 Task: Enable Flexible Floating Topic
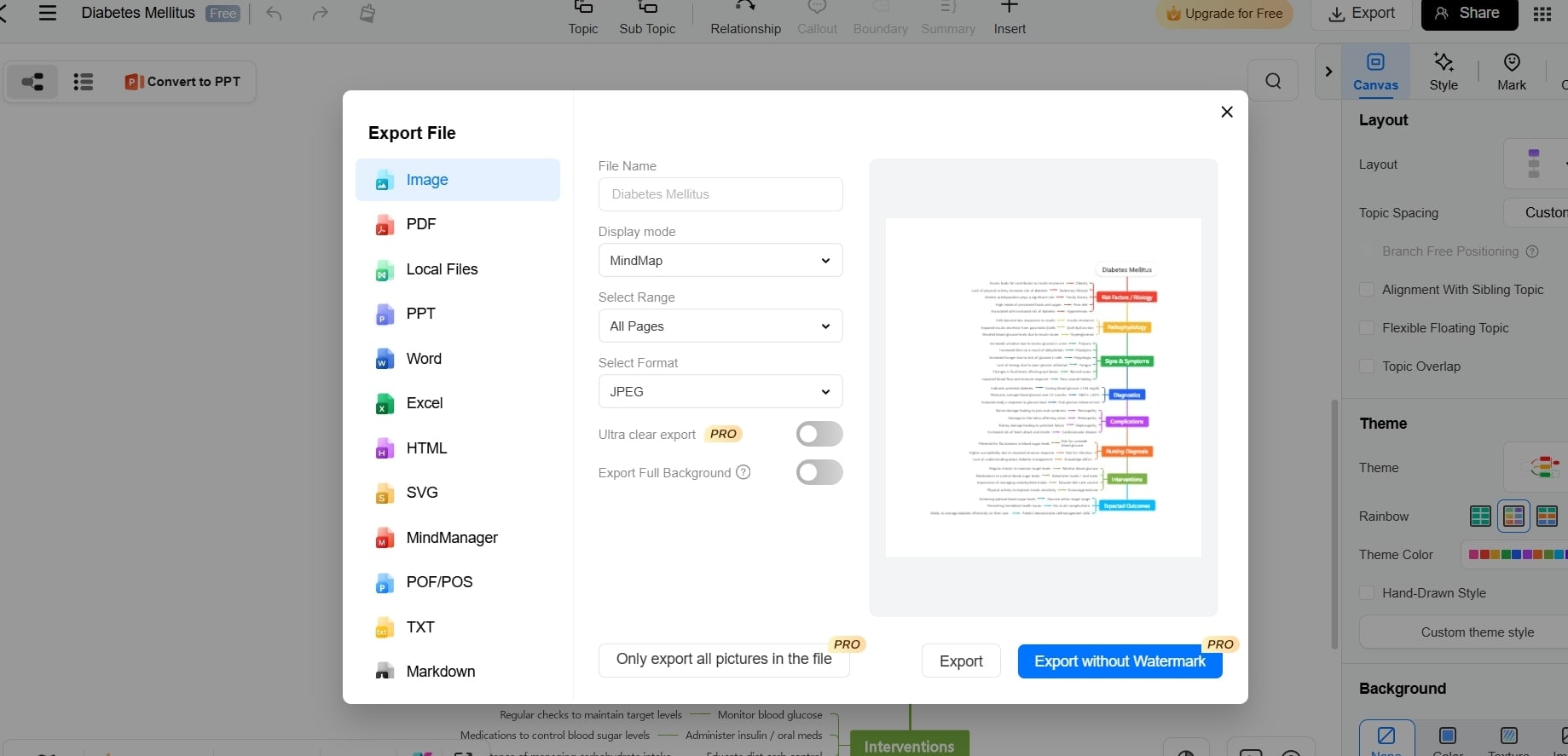click(1367, 328)
